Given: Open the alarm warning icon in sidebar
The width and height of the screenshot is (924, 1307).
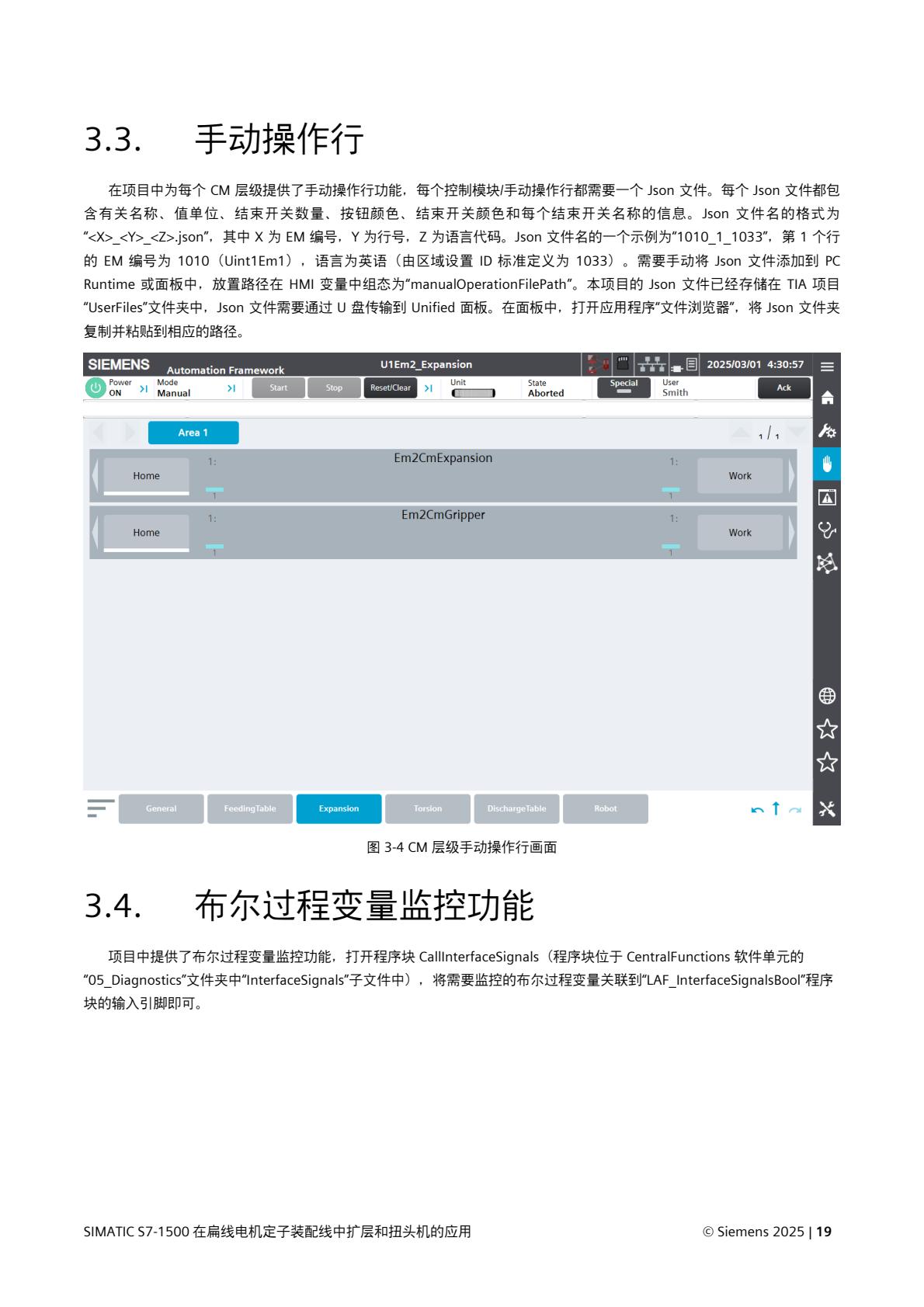Looking at the screenshot, I should tap(827, 497).
